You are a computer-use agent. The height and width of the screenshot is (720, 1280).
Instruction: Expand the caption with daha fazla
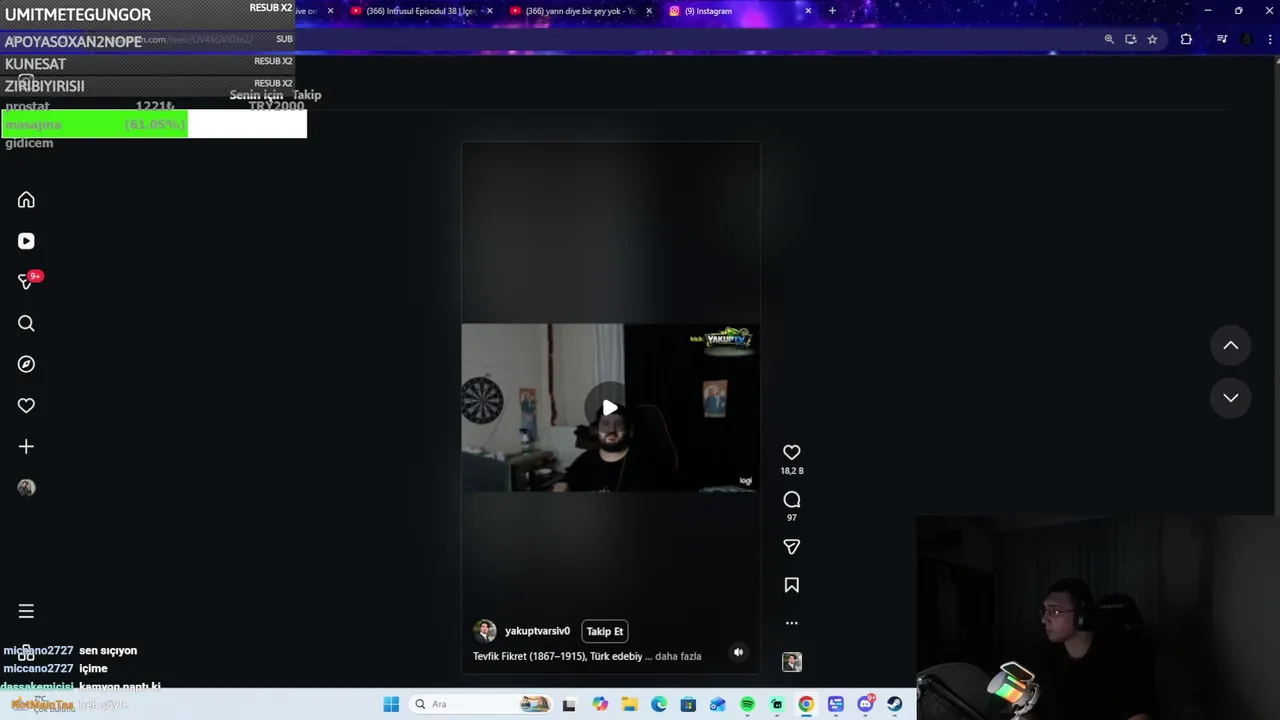click(678, 656)
